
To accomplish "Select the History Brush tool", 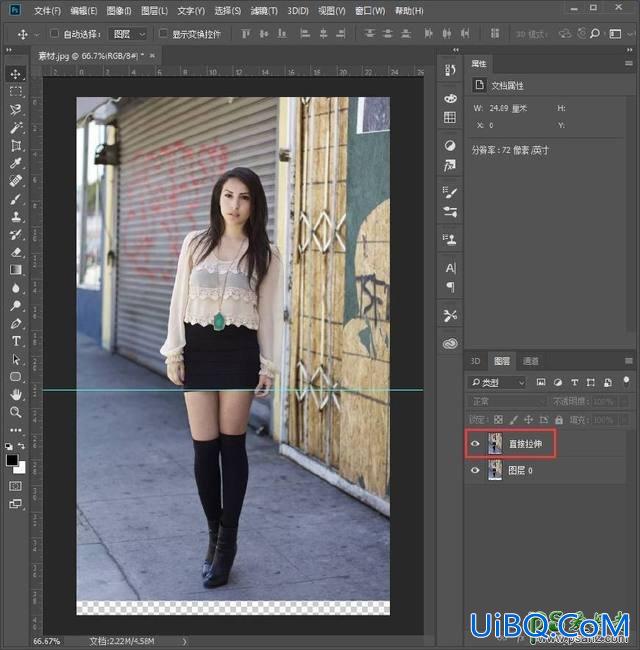I will (x=16, y=235).
